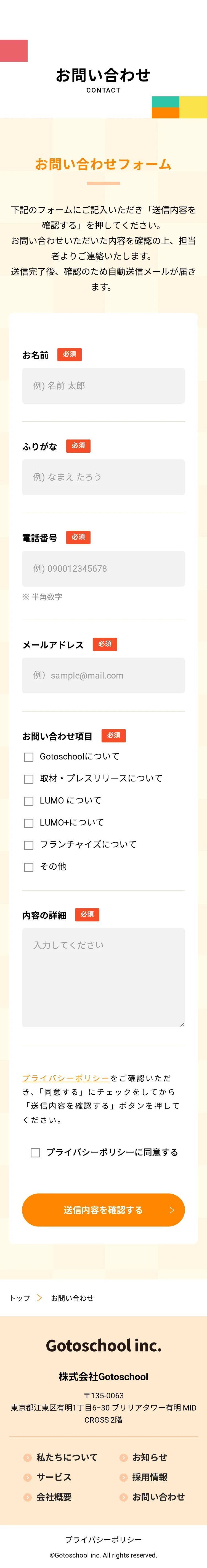Focus the ふりがな text field
The image size is (207, 1568).
click(103, 477)
